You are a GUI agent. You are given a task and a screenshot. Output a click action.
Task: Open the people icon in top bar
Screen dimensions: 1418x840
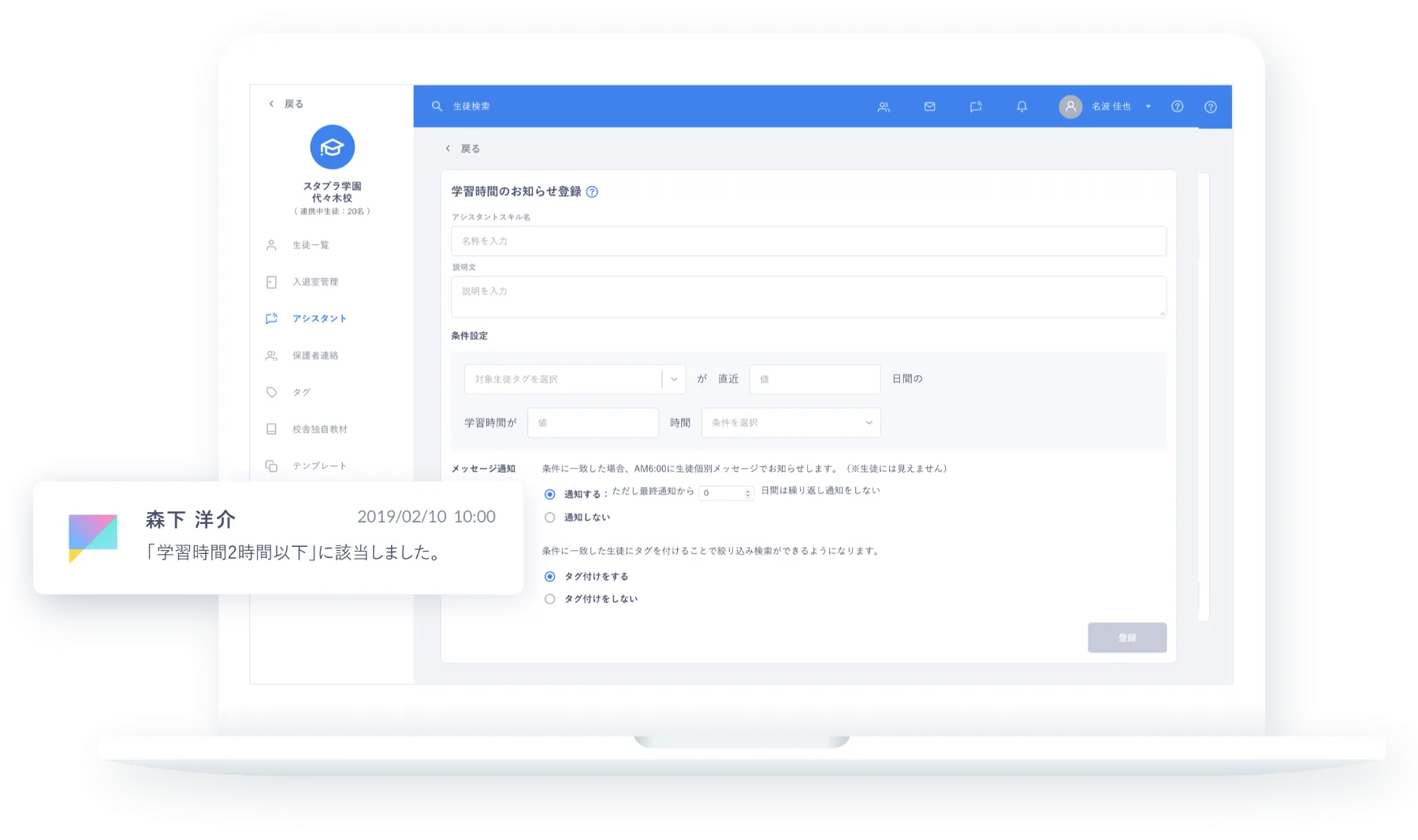coord(884,106)
